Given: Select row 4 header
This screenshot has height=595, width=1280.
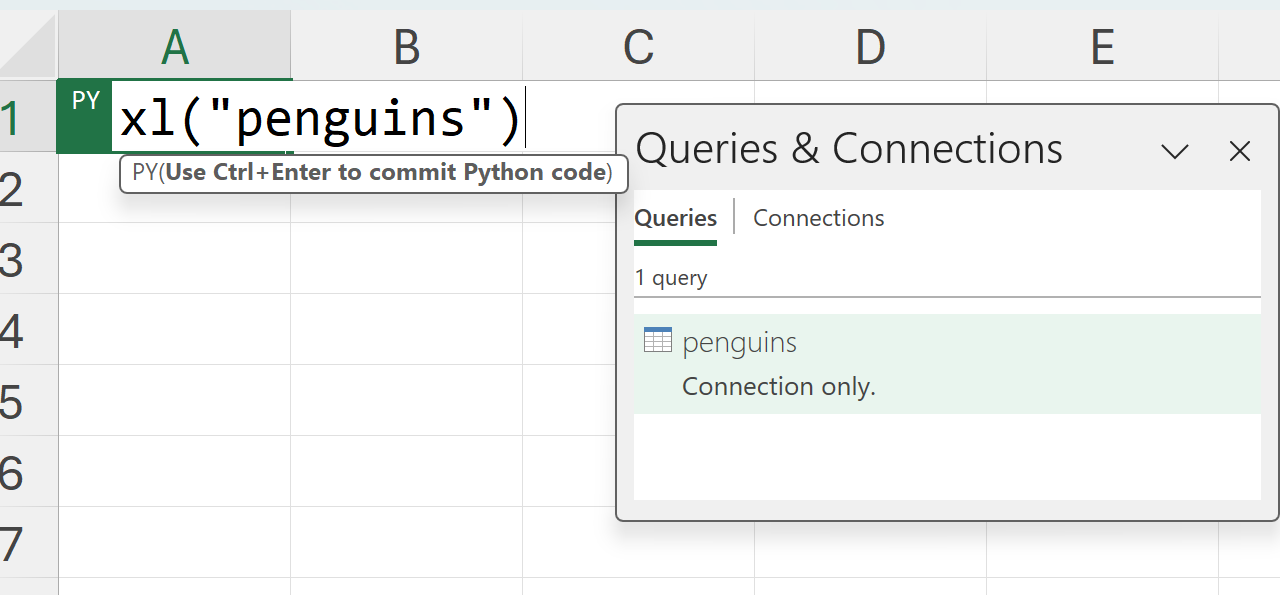Looking at the screenshot, I should click(14, 331).
